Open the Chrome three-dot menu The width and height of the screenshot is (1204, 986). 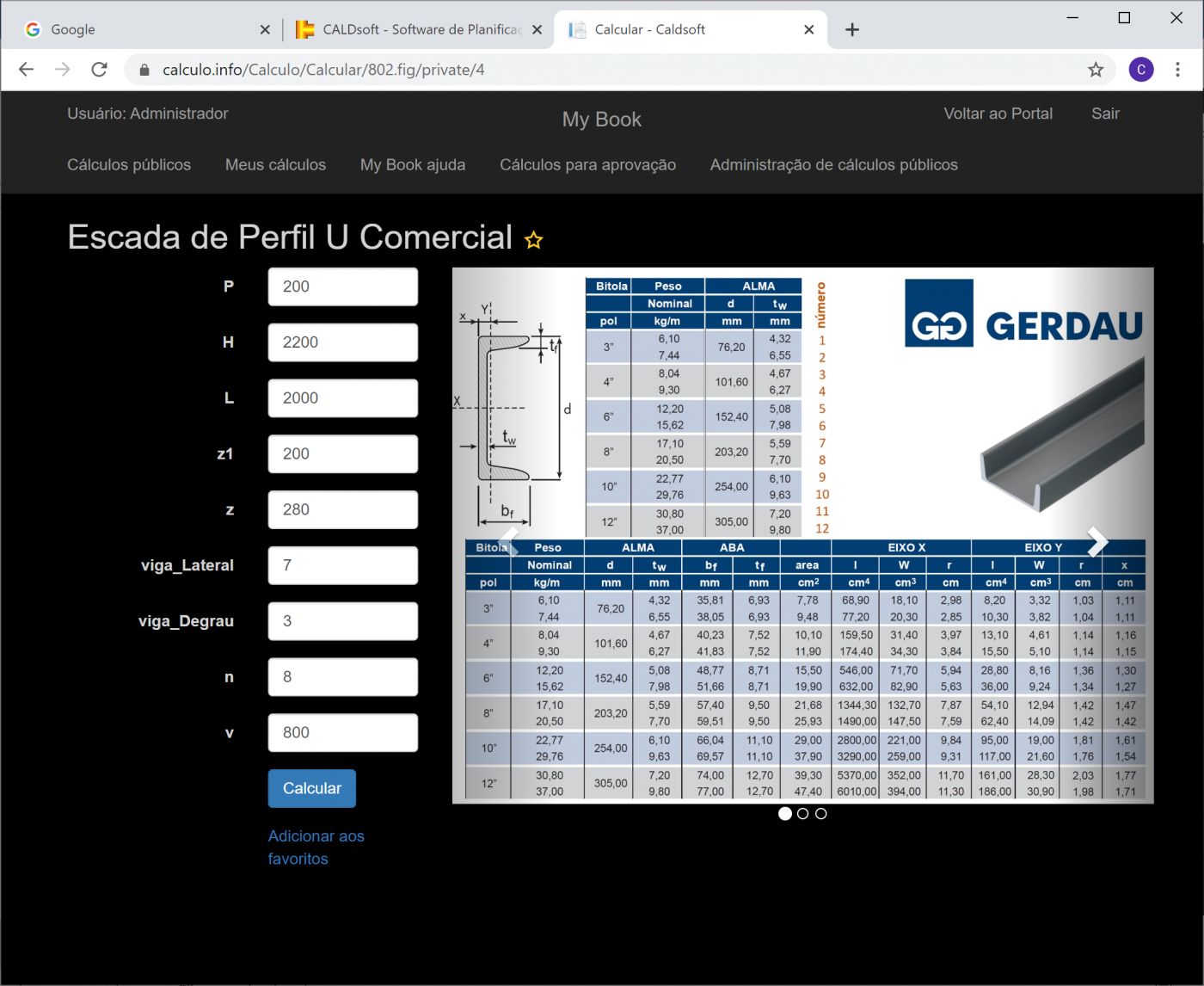coord(1177,70)
